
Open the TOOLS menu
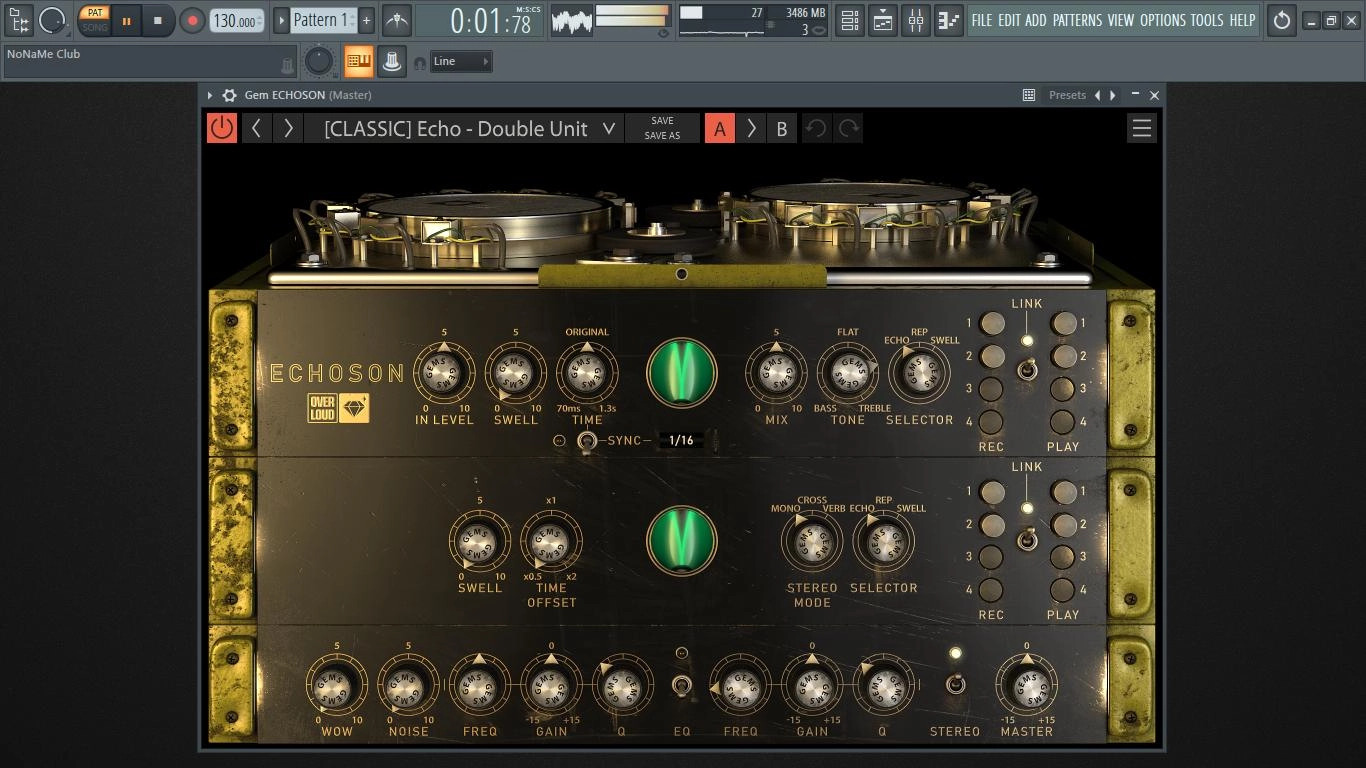pos(1207,20)
